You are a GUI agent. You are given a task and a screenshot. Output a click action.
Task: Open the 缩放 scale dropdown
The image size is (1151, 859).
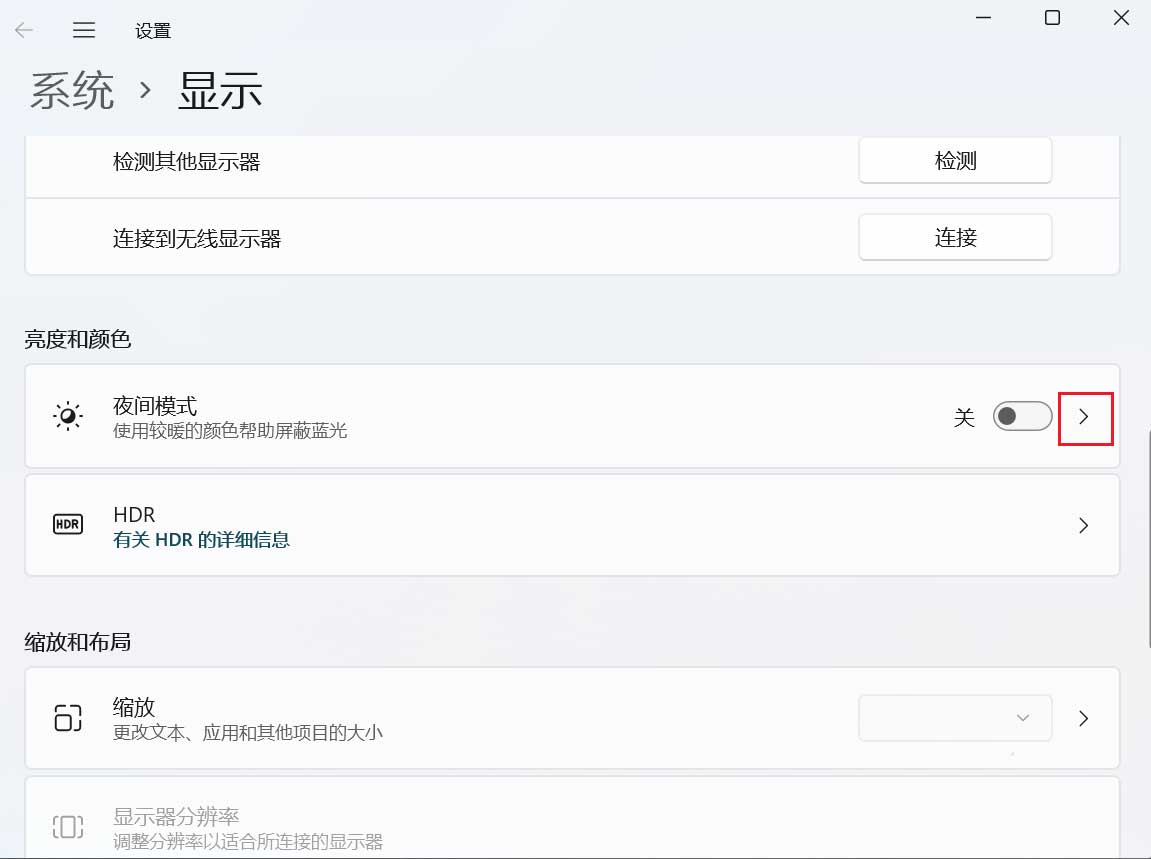pos(954,718)
